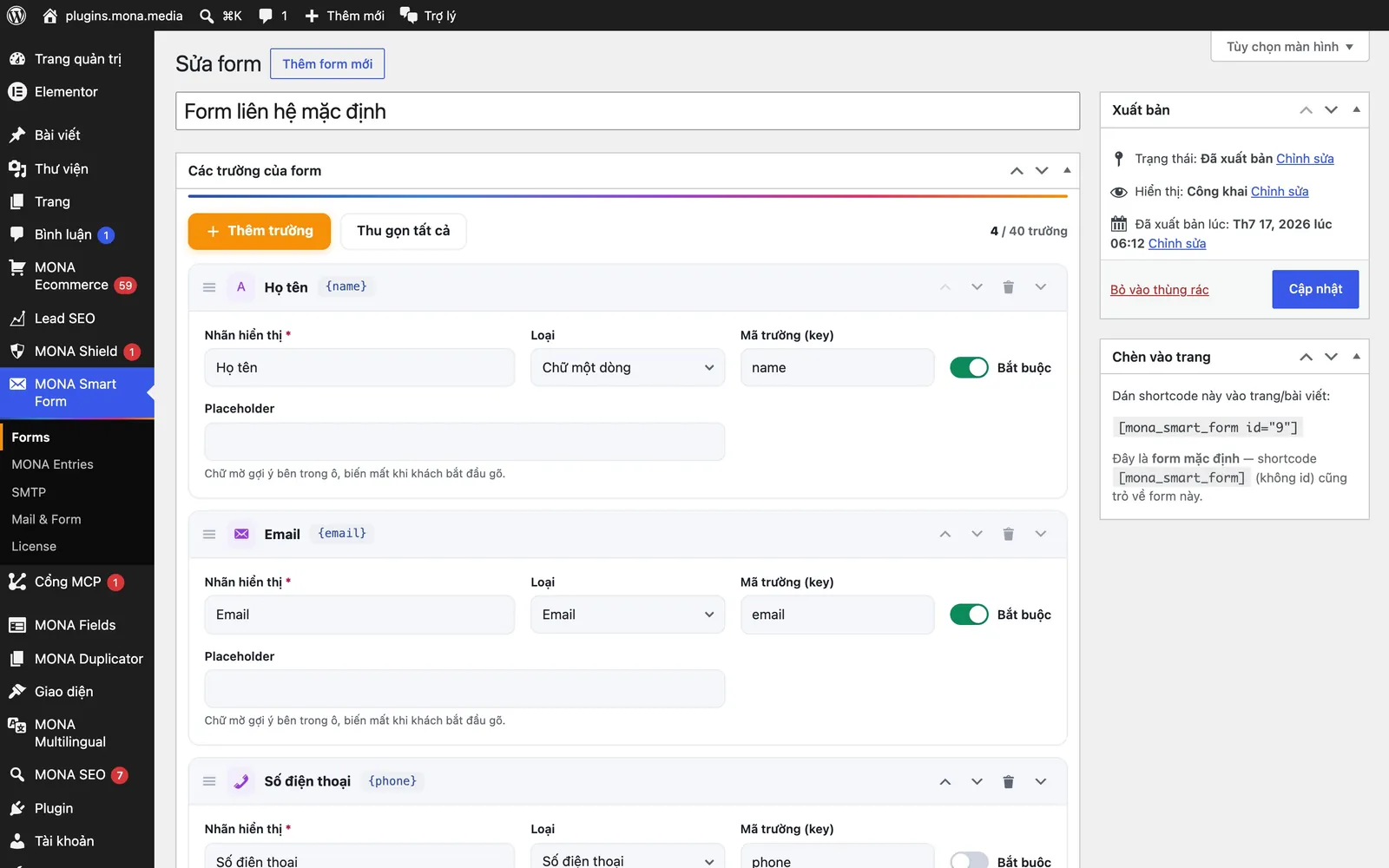The image size is (1389, 868).
Task: Delete the Số điện thoại field
Action: 1008,781
